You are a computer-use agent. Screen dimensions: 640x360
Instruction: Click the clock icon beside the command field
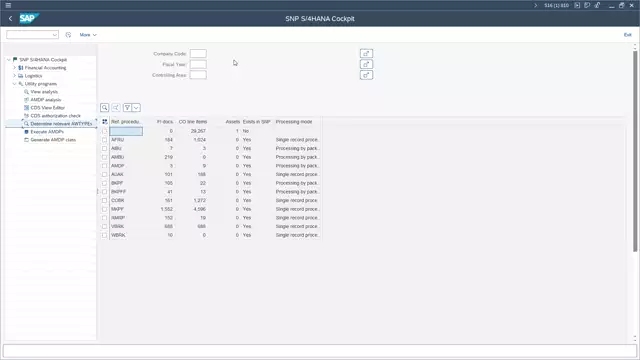68,35
